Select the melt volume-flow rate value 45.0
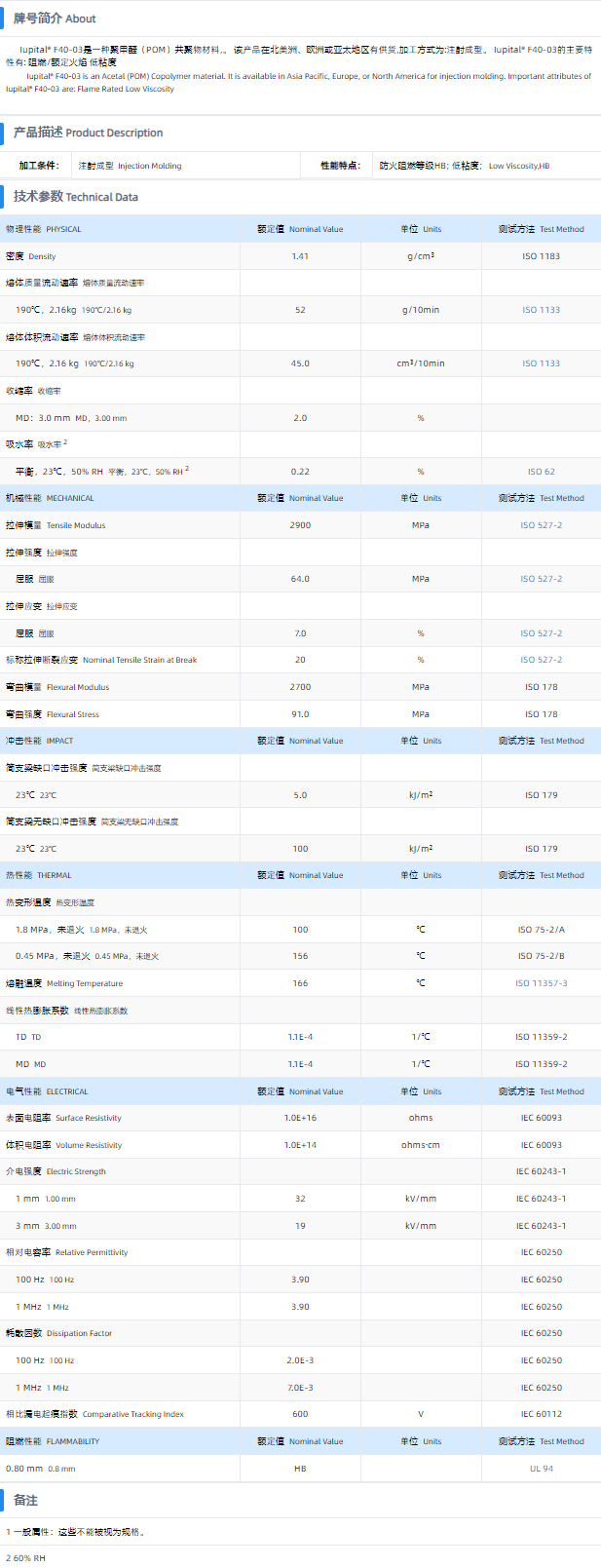This screenshot has width=601, height=1568. coord(300,363)
